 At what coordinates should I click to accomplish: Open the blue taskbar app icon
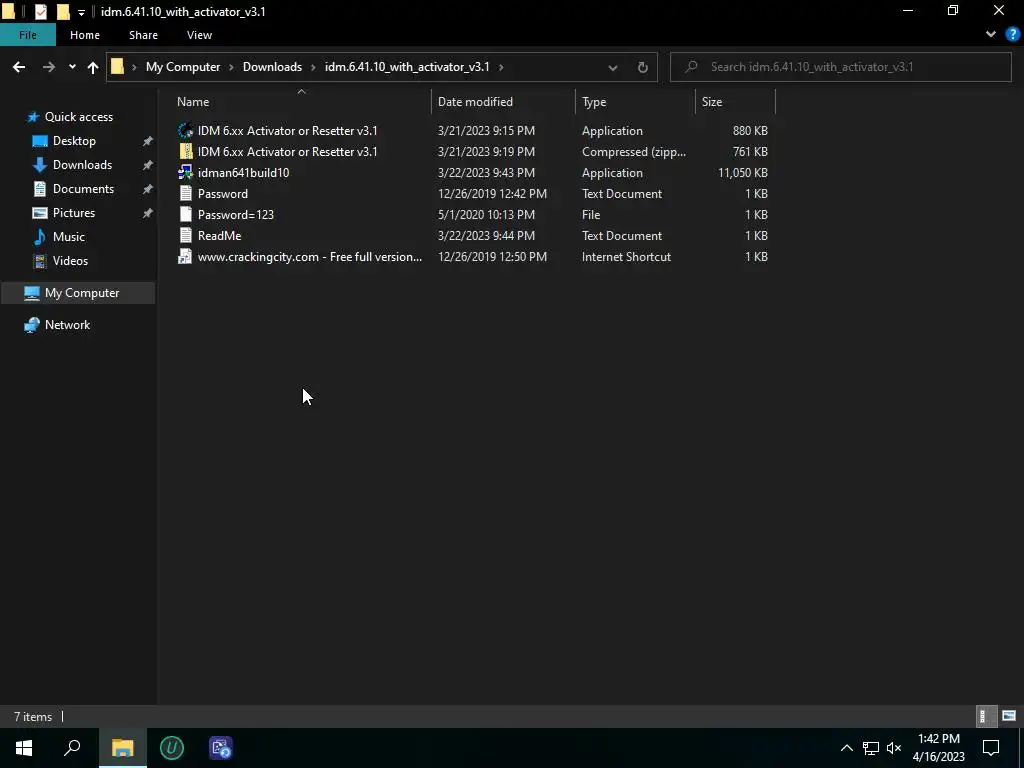(221, 748)
